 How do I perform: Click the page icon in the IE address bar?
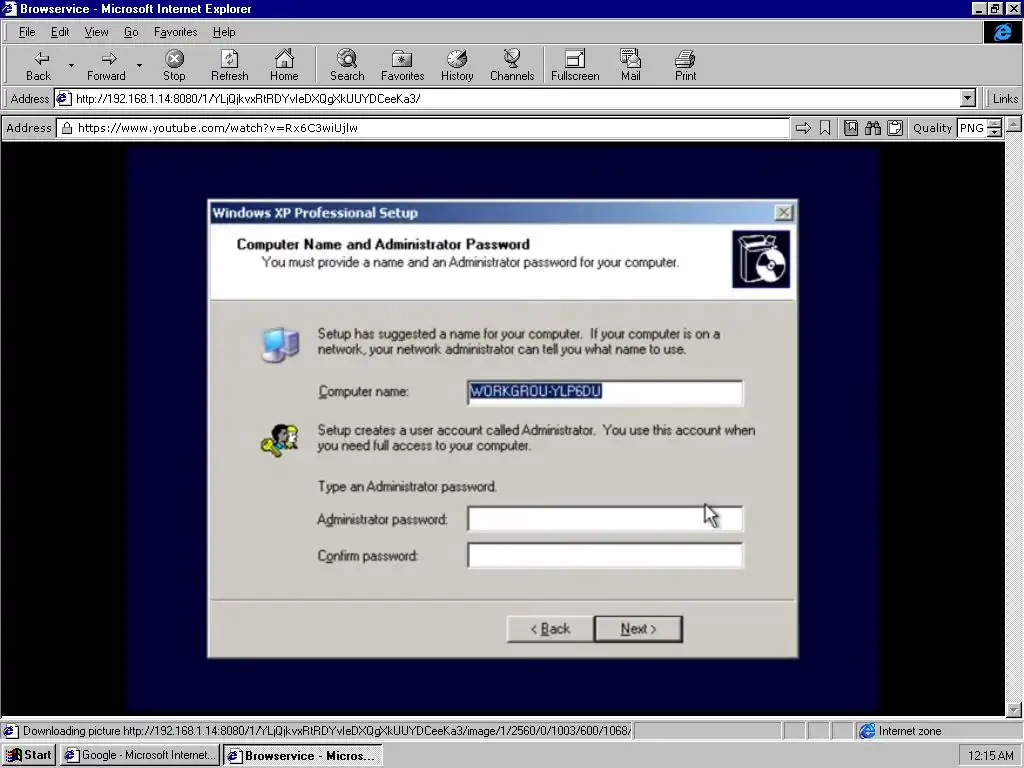pyautogui.click(x=63, y=99)
